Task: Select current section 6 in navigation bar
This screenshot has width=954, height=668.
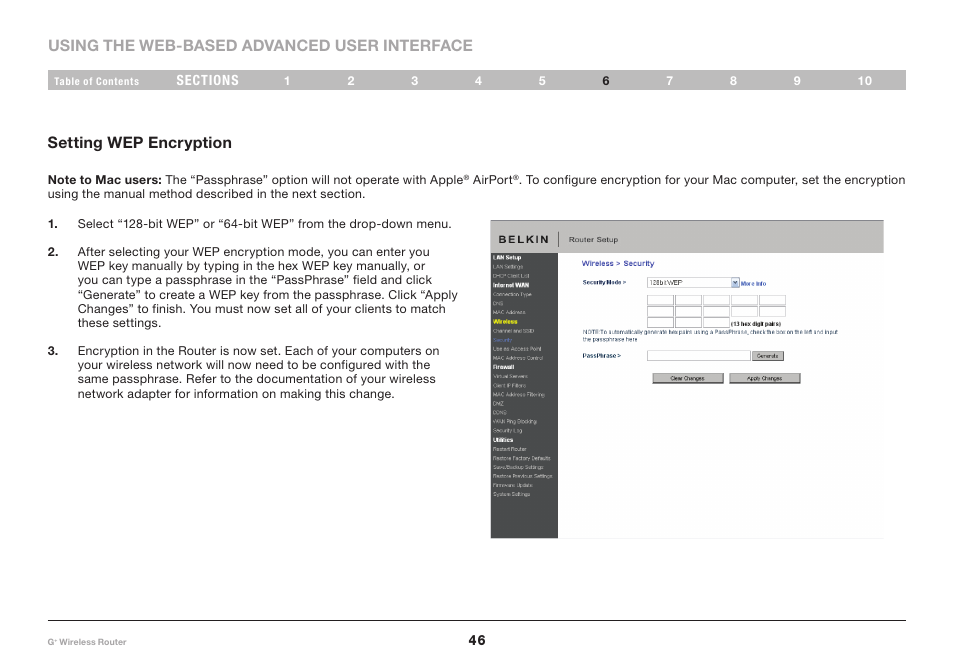Action: click(606, 81)
